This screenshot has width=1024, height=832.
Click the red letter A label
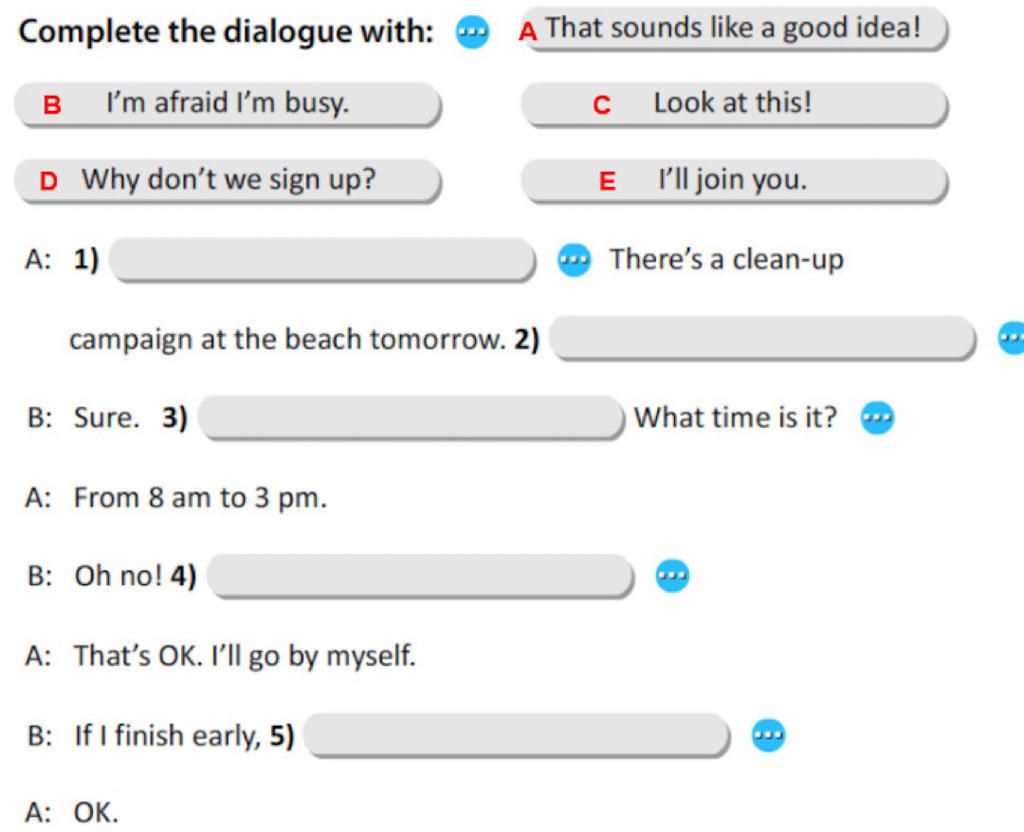528,32
